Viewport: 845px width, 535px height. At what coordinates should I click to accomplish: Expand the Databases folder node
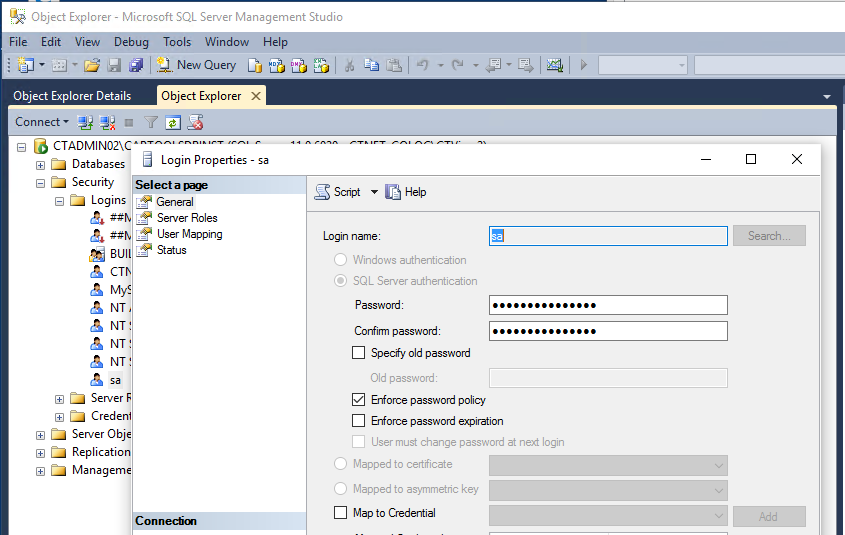[40, 165]
